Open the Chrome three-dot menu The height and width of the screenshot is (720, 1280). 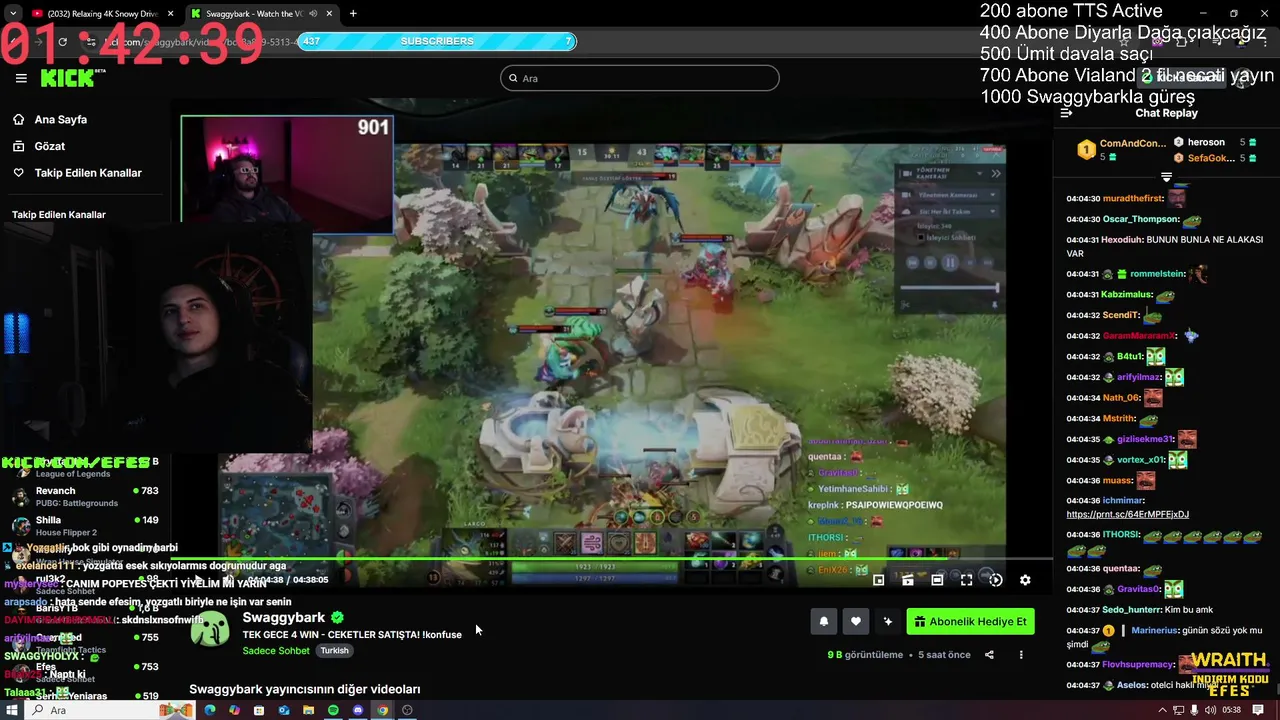point(1265,42)
